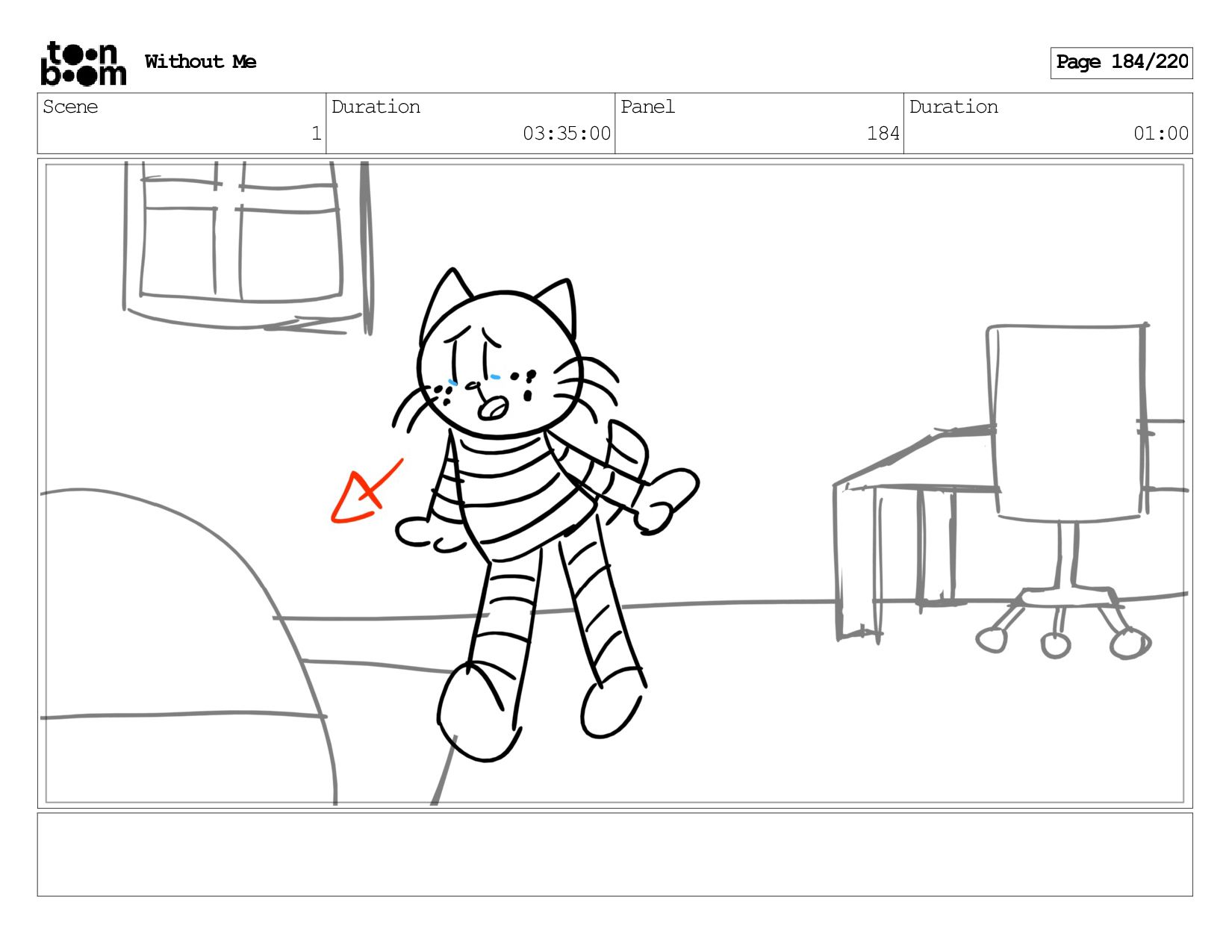Select the scene duration '03:35:00'

tap(567, 134)
